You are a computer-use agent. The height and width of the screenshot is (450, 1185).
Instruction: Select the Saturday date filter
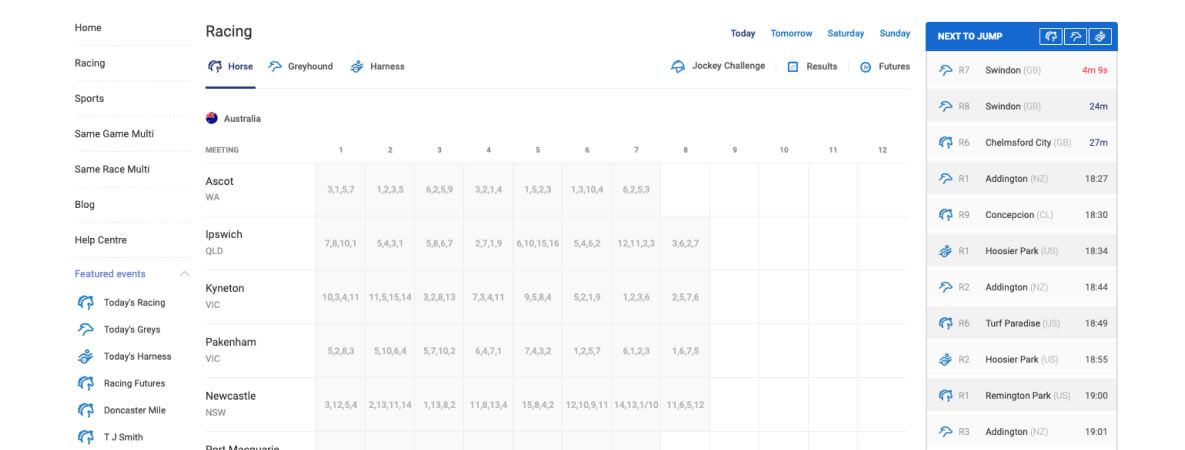(x=846, y=33)
